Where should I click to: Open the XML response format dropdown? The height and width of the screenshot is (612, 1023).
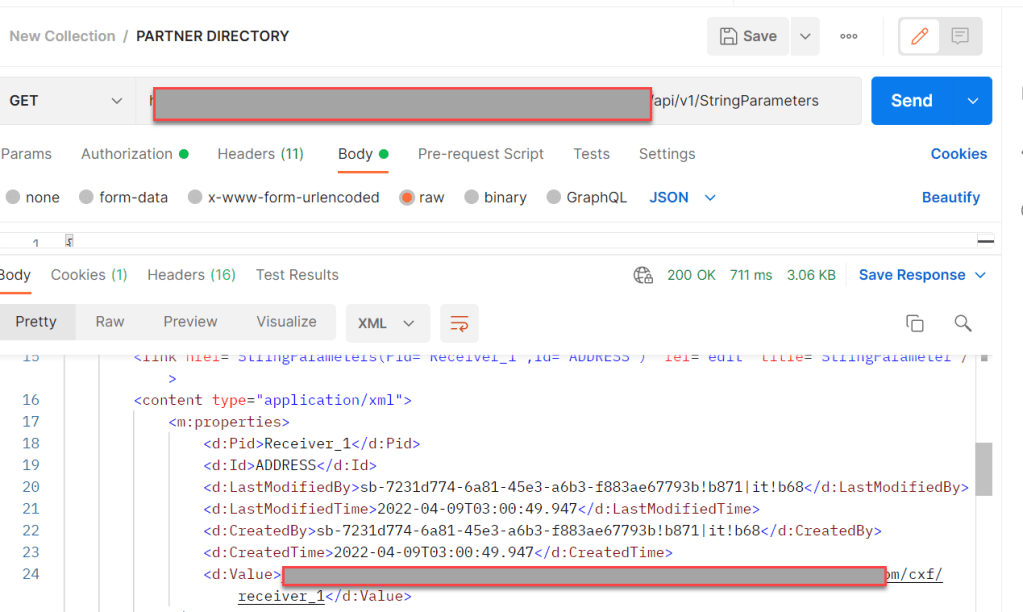[387, 323]
